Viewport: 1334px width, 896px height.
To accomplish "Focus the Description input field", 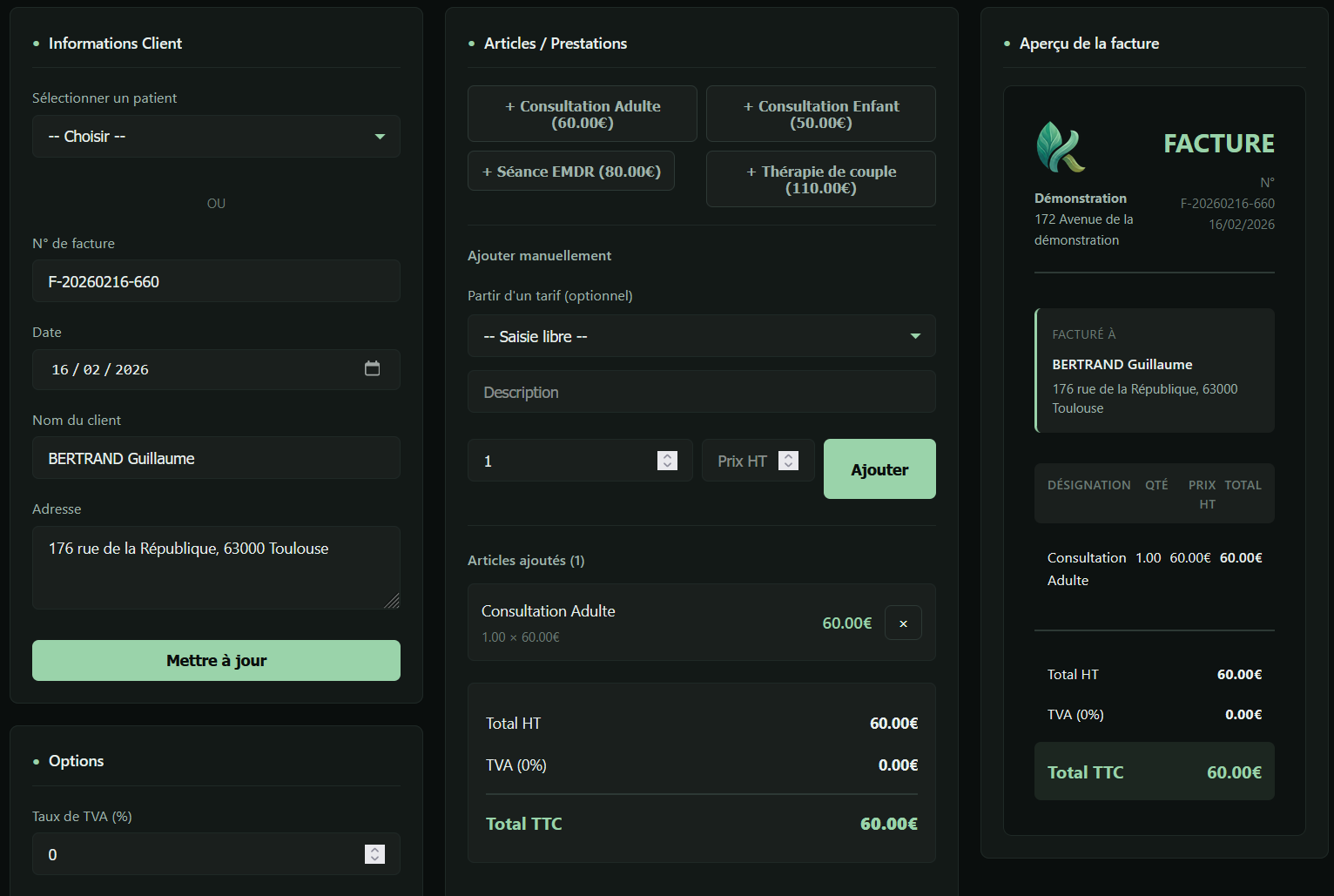I will 701,393.
